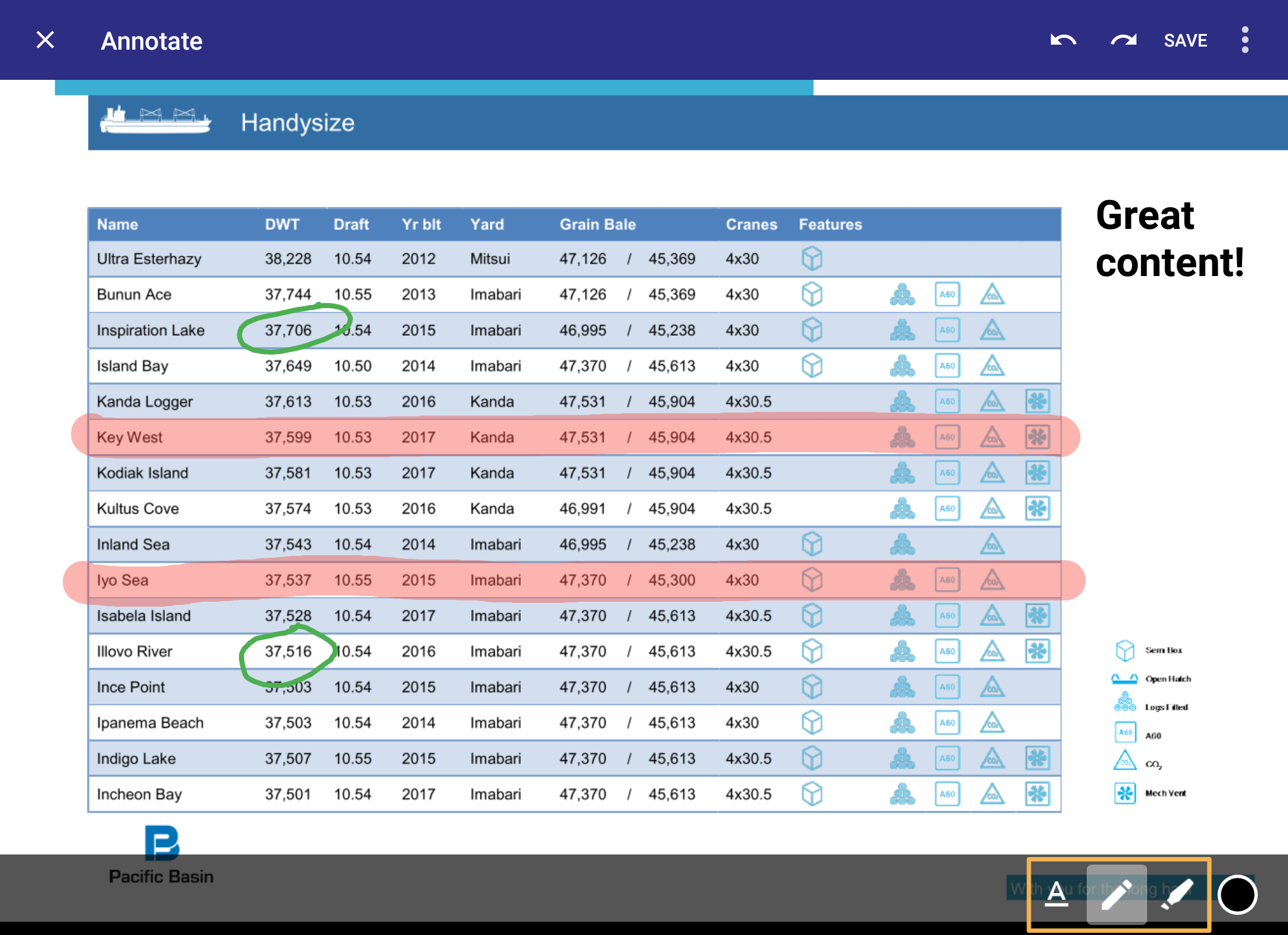Undo the last annotation
This screenshot has width=1288, height=935.
tap(1063, 40)
